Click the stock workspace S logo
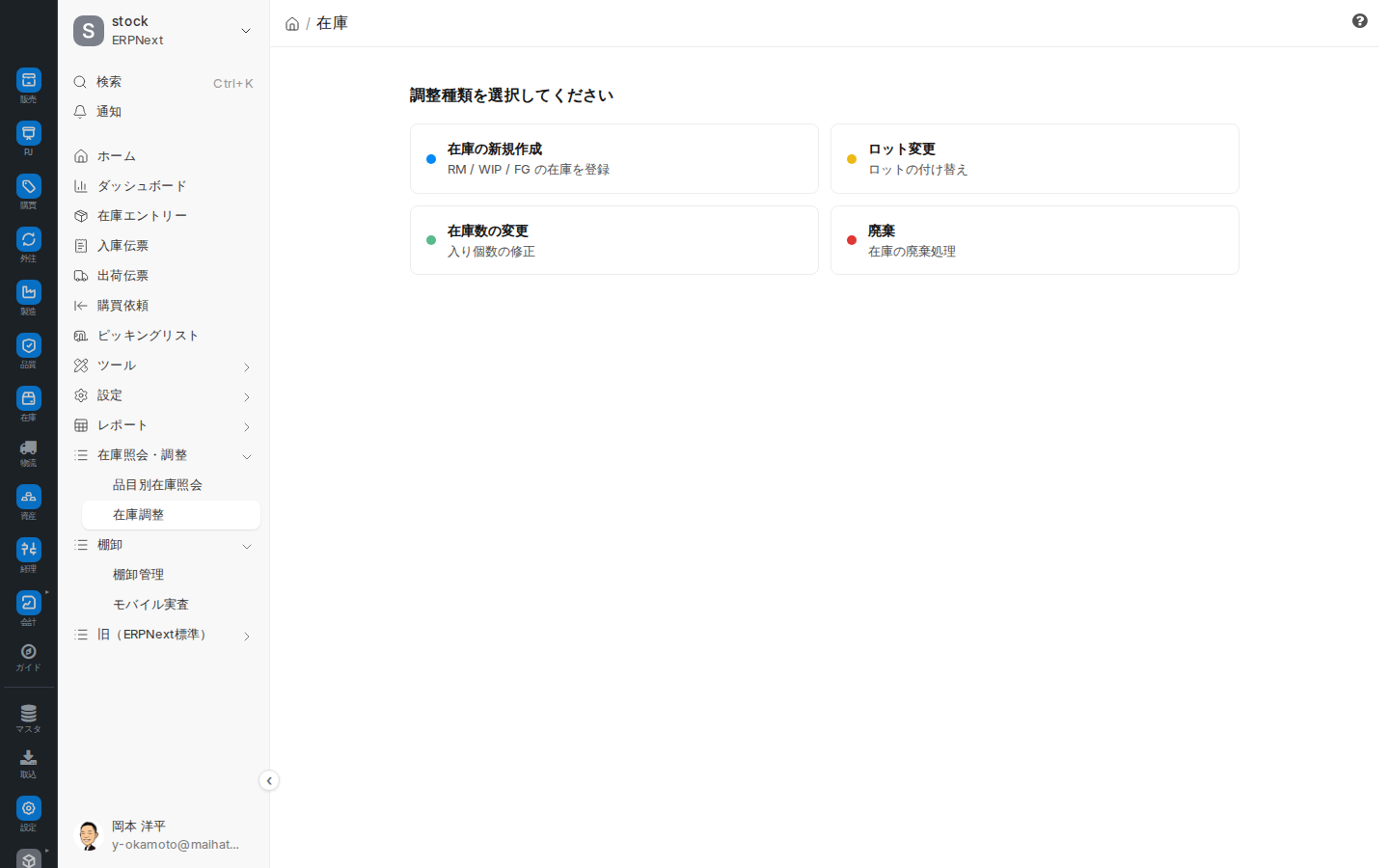1389x868 pixels. [x=89, y=31]
